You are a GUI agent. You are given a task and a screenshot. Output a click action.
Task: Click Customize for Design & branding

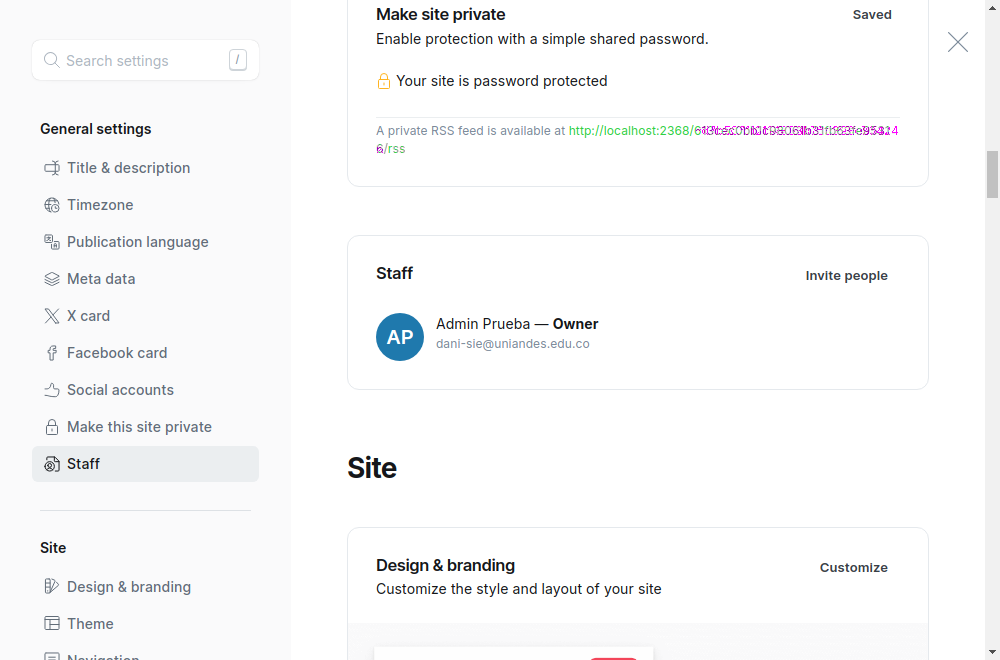853,568
